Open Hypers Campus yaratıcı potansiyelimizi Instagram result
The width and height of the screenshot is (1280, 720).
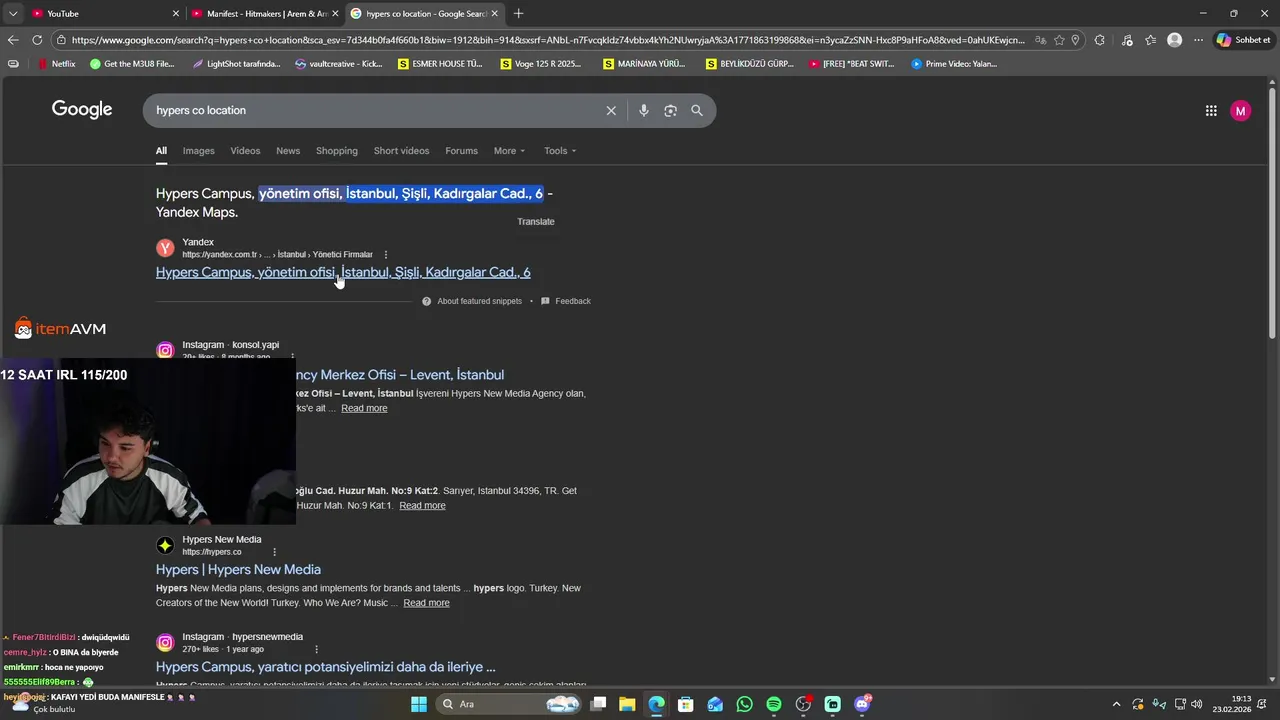pyautogui.click(x=326, y=667)
